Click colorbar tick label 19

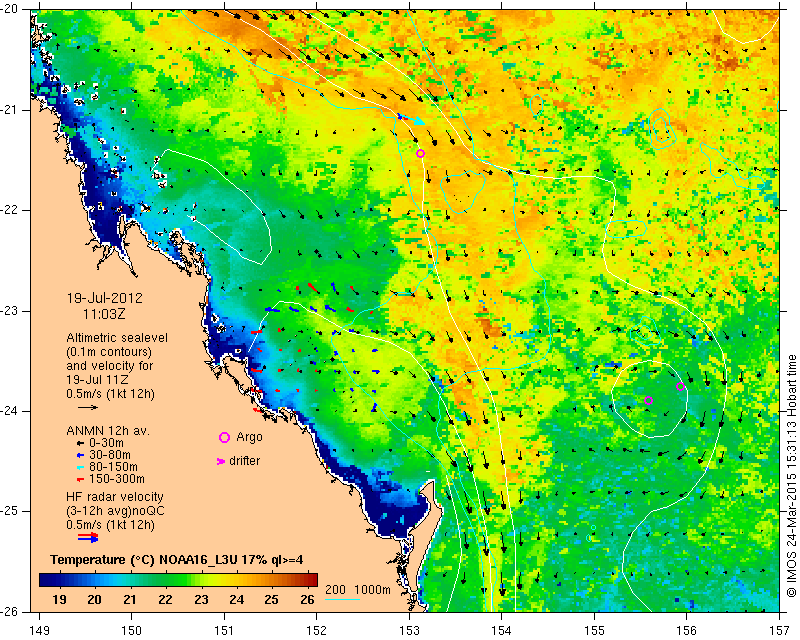click(x=59, y=600)
